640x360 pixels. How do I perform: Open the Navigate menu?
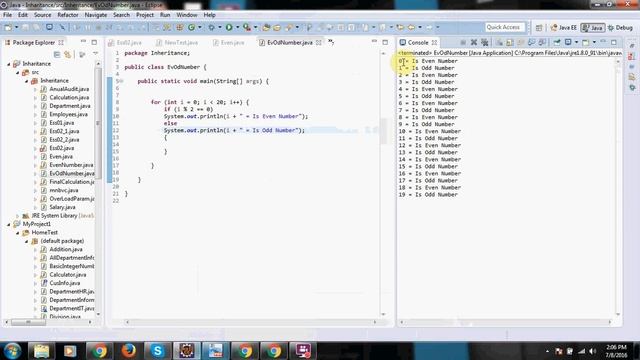[x=96, y=15]
